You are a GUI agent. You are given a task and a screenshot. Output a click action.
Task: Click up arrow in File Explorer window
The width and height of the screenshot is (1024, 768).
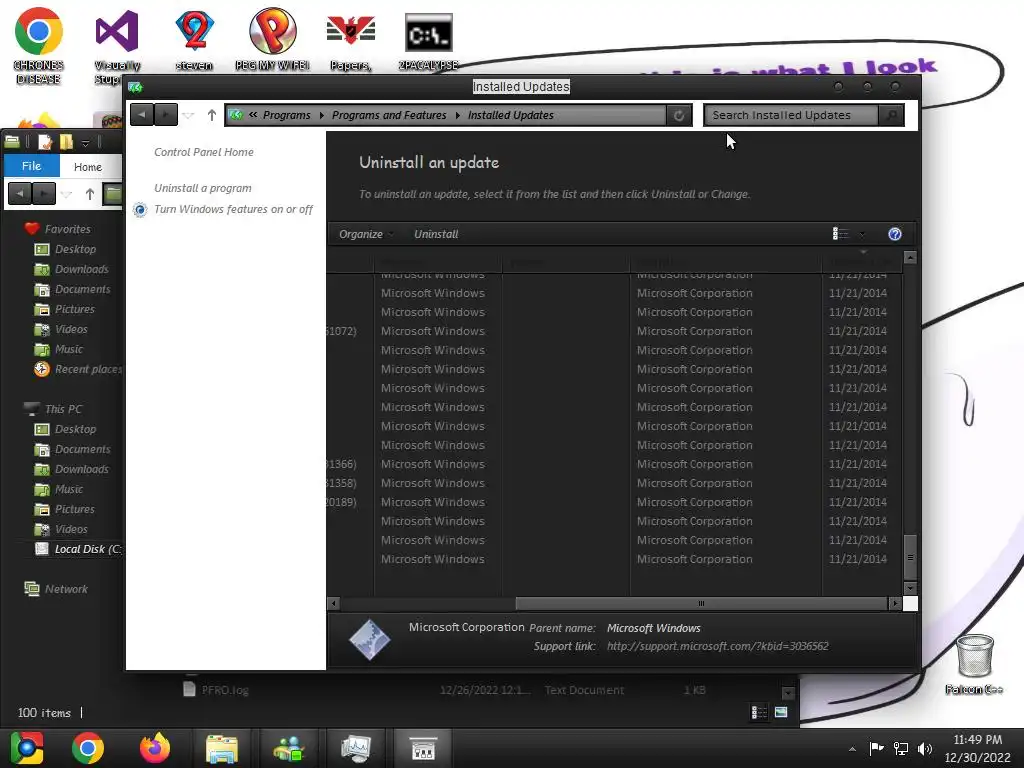pos(89,193)
